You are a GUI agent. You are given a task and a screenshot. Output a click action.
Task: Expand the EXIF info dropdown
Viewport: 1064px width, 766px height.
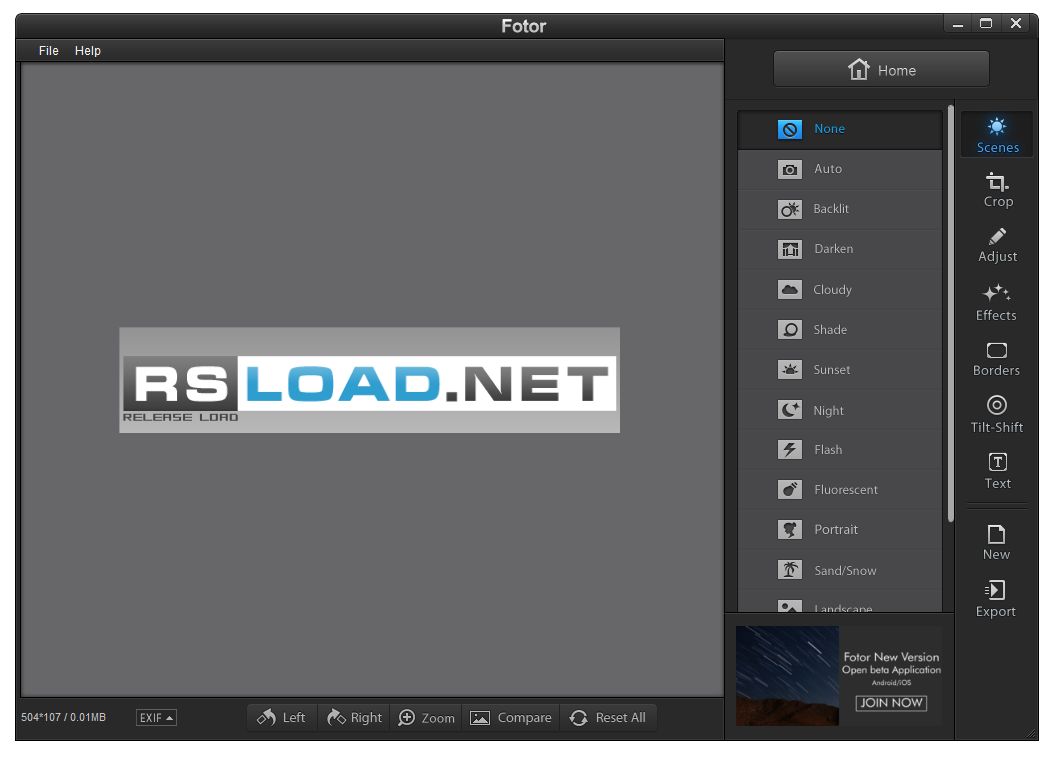pyautogui.click(x=156, y=717)
